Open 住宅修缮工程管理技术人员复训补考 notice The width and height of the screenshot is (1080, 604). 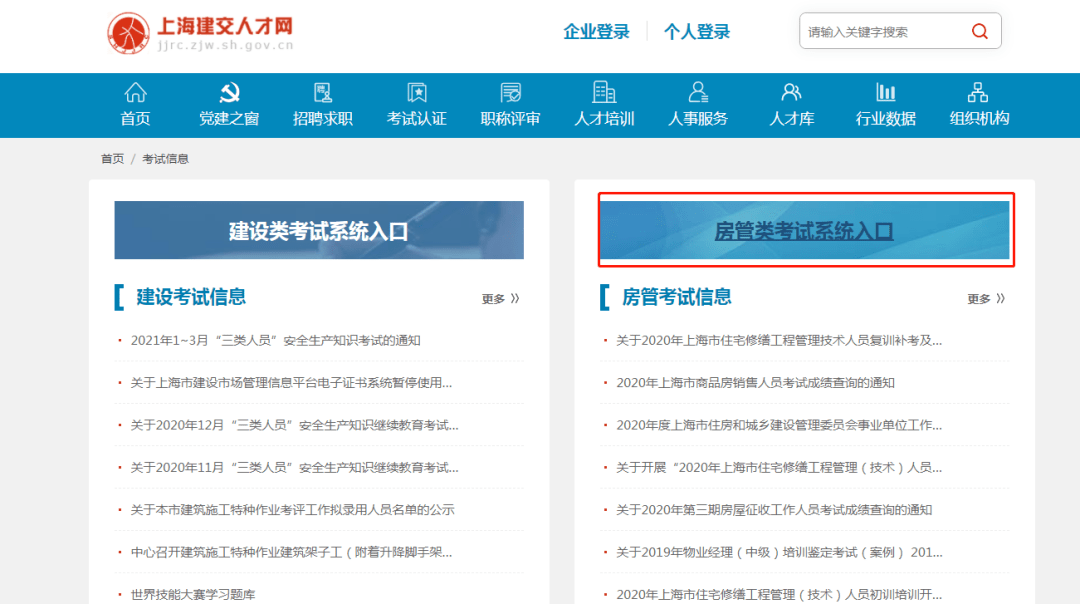[779, 340]
